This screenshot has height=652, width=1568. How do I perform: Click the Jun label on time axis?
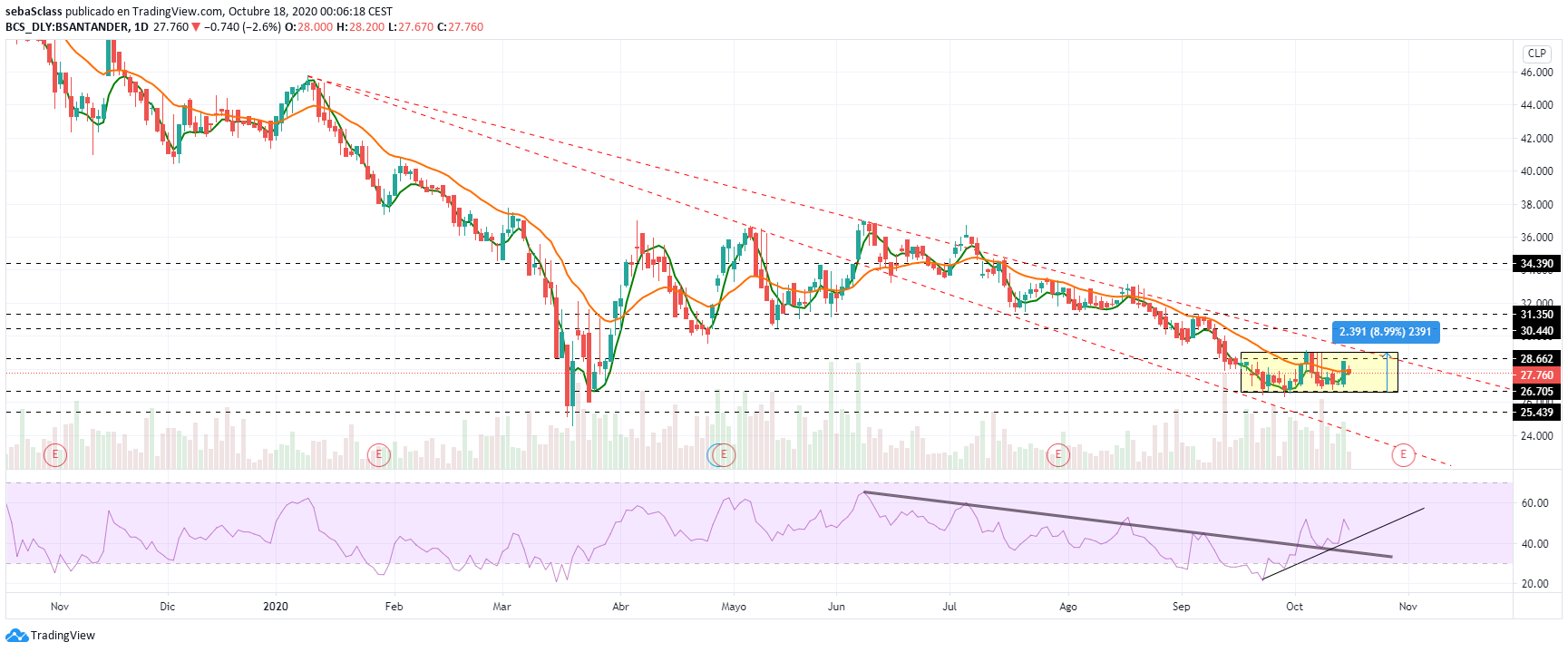(x=836, y=607)
